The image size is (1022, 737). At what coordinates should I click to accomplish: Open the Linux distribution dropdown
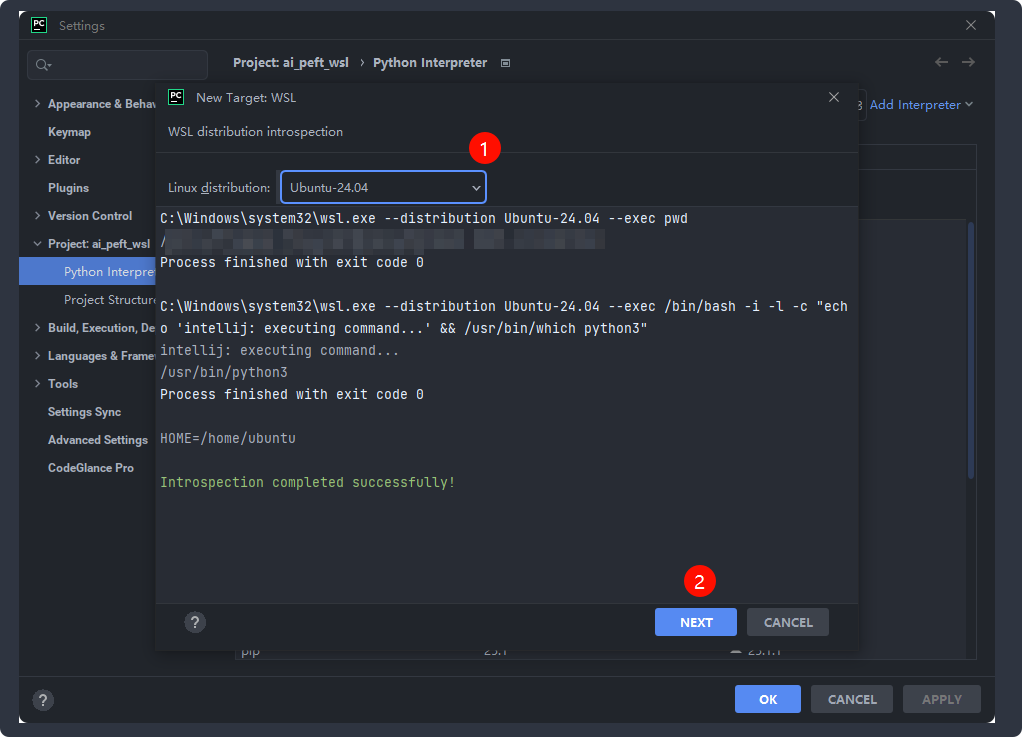(x=383, y=188)
